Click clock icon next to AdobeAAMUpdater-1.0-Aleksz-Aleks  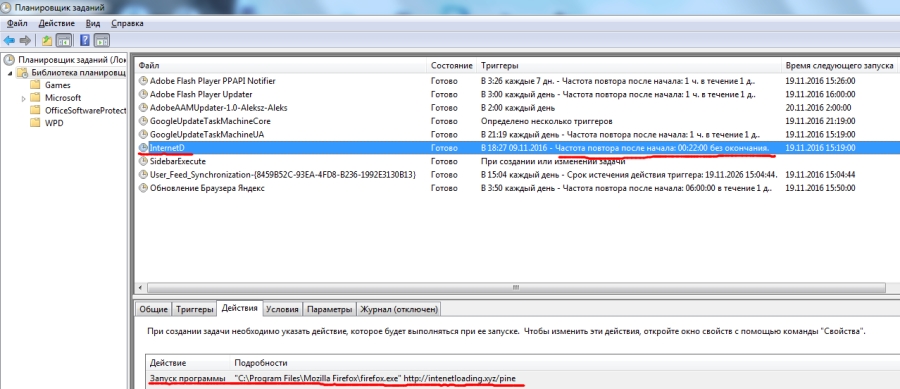tap(143, 108)
